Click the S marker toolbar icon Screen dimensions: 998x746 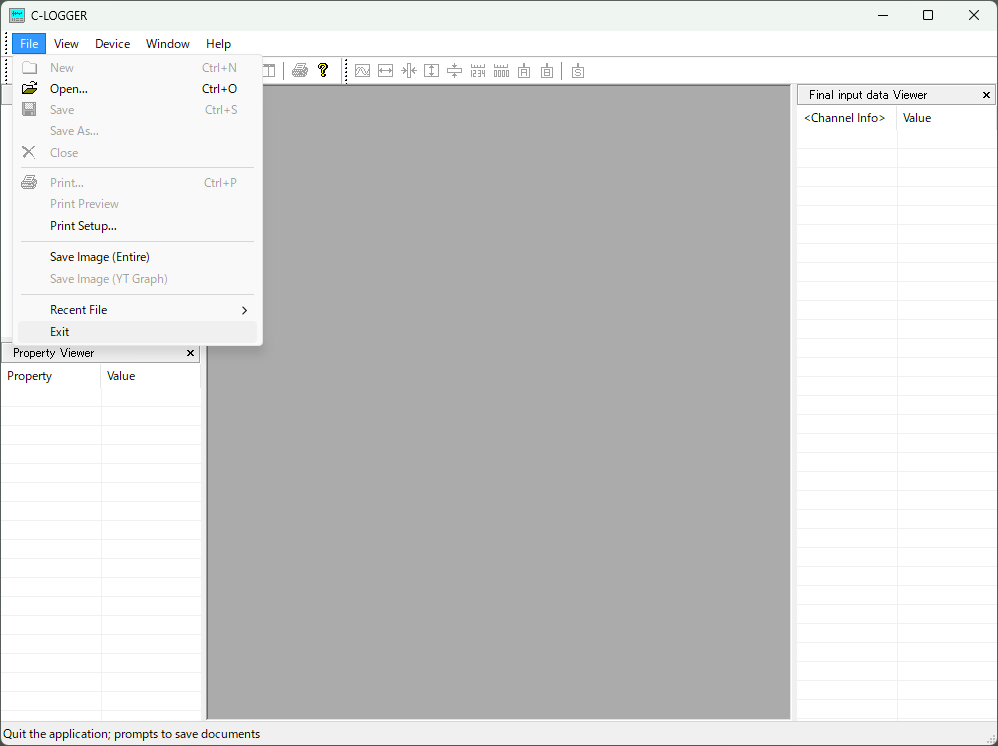click(x=578, y=71)
